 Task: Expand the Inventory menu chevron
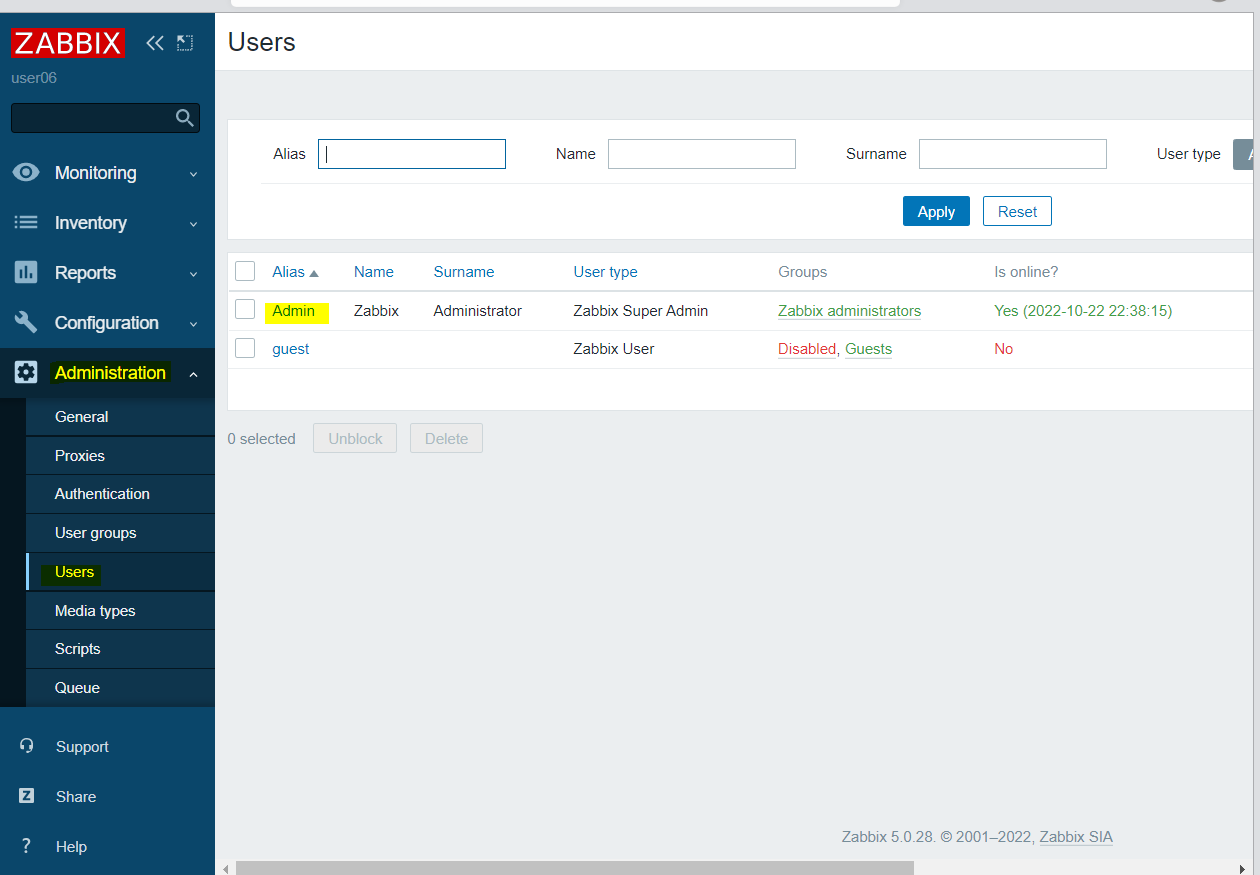click(194, 224)
